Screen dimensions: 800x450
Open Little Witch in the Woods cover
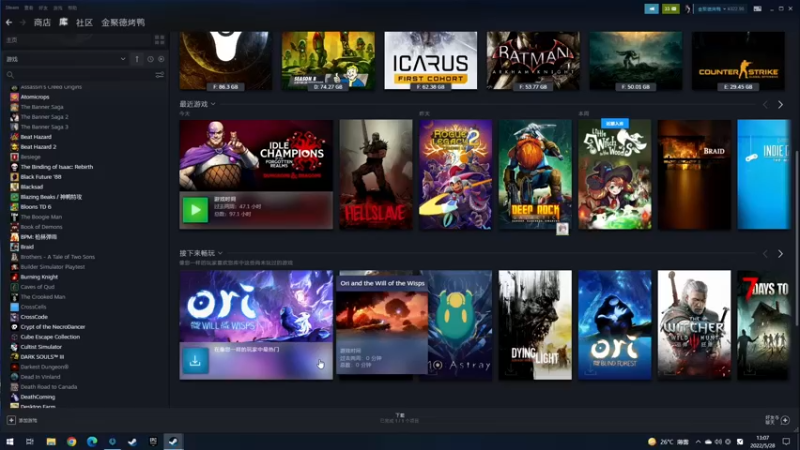(x=615, y=174)
